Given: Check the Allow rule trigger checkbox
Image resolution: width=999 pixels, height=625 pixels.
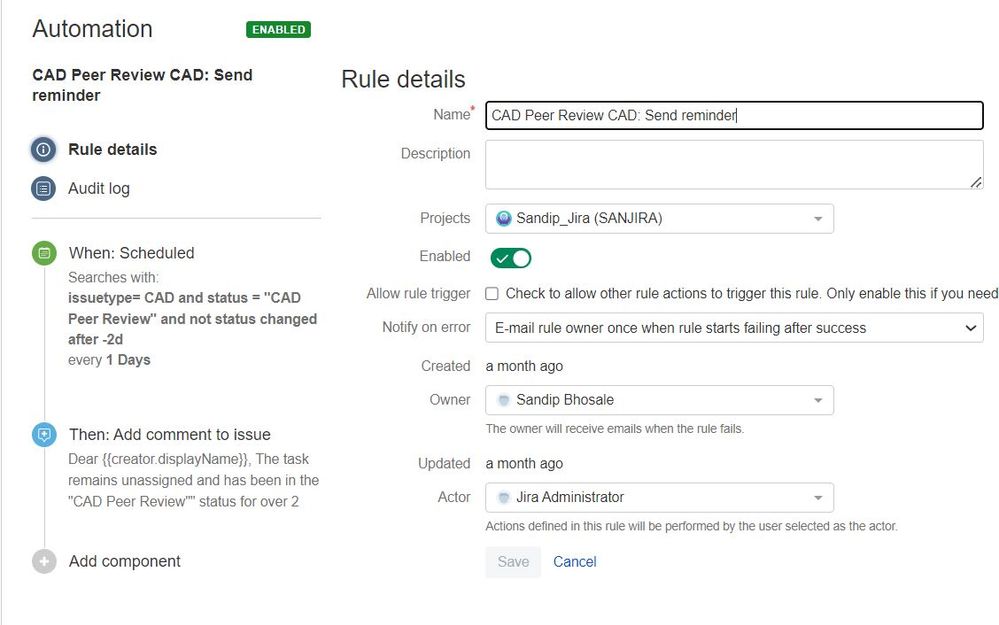Looking at the screenshot, I should click(x=492, y=294).
